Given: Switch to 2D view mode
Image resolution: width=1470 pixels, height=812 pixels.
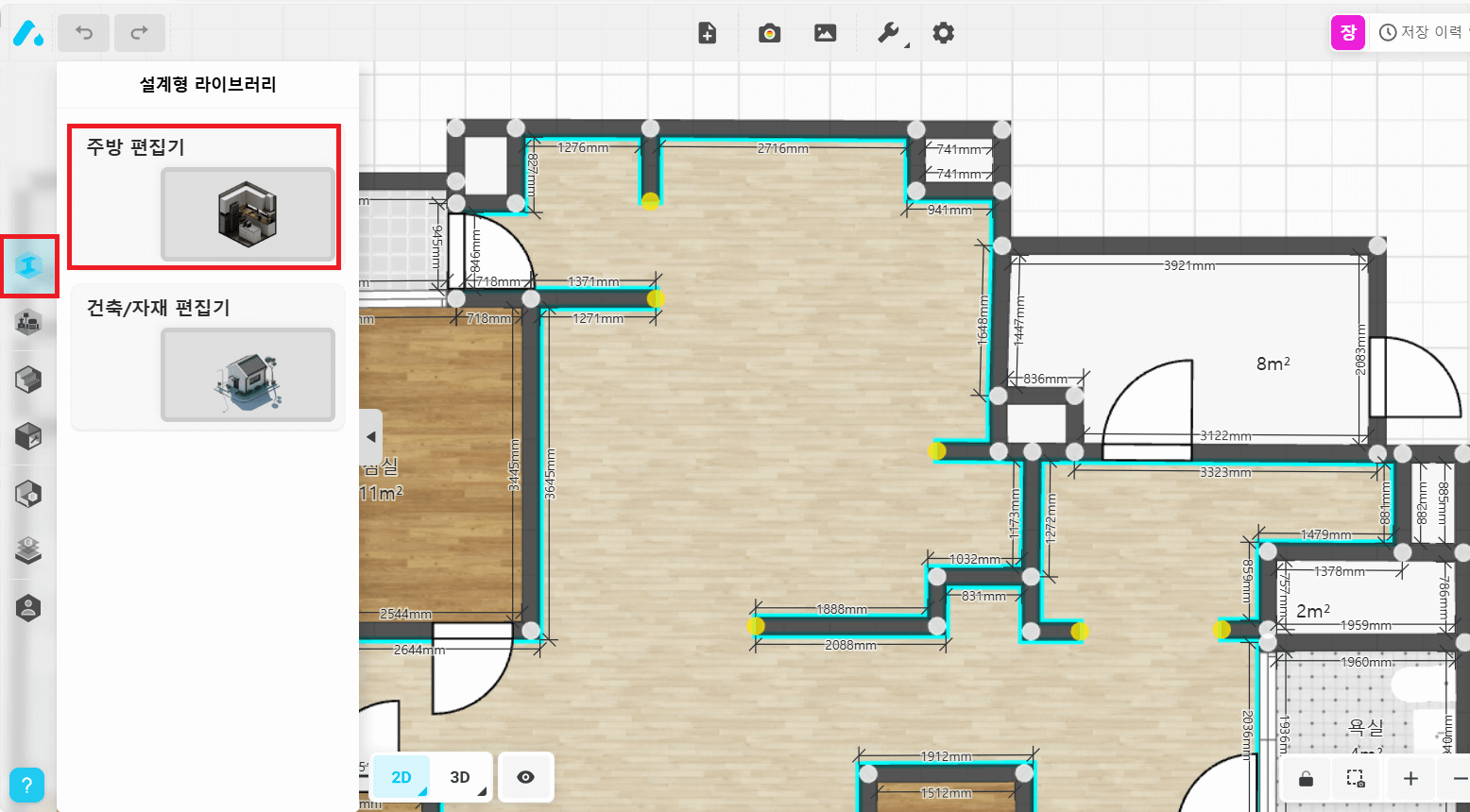Looking at the screenshot, I should pyautogui.click(x=402, y=777).
